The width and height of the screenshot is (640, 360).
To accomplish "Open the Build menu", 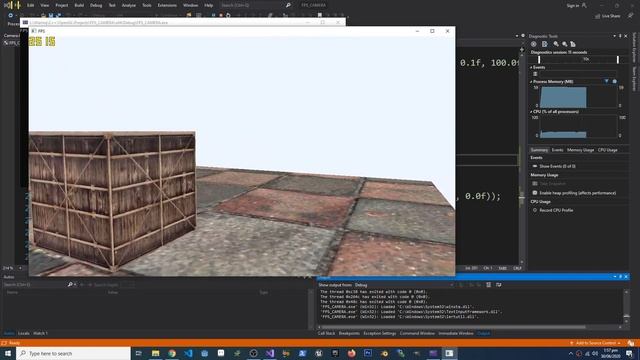I will pyautogui.click(x=79, y=5).
